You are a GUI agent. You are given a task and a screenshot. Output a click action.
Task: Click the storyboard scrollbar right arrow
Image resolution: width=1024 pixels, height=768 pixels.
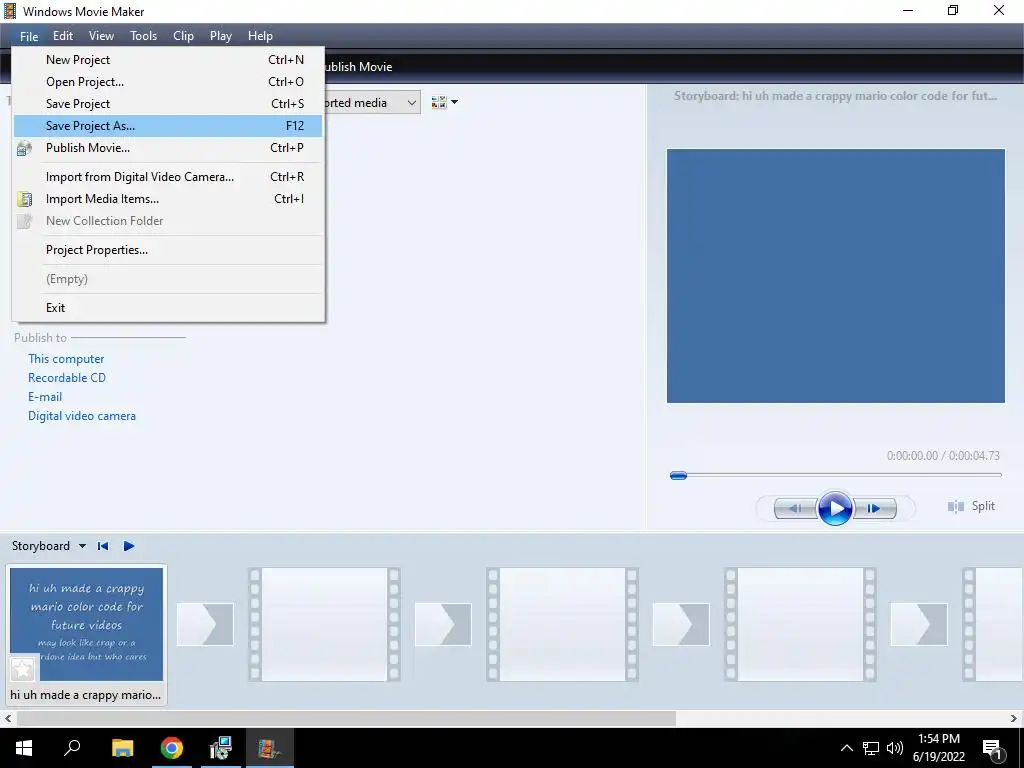[x=1014, y=718]
